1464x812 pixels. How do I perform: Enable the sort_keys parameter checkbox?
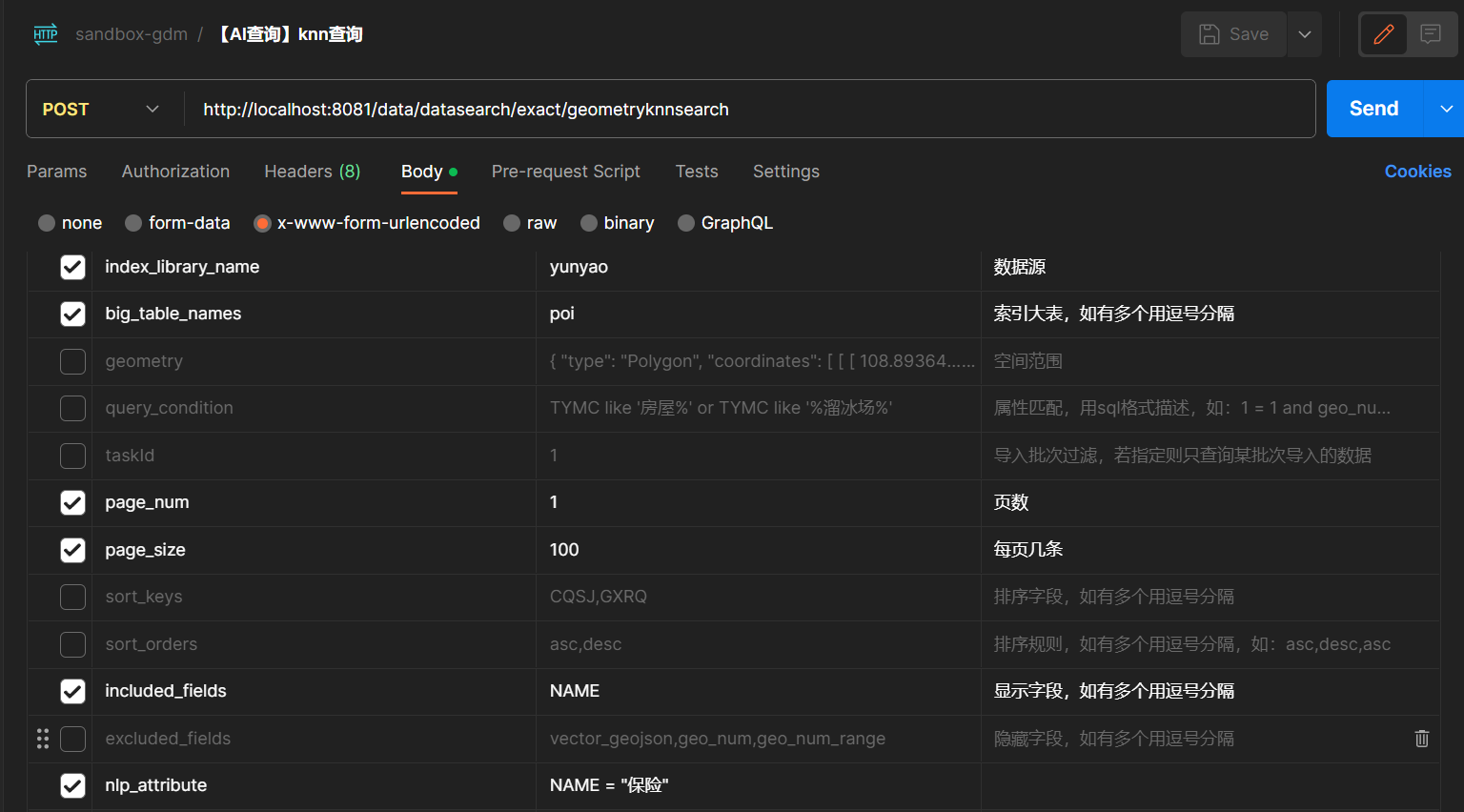click(72, 597)
